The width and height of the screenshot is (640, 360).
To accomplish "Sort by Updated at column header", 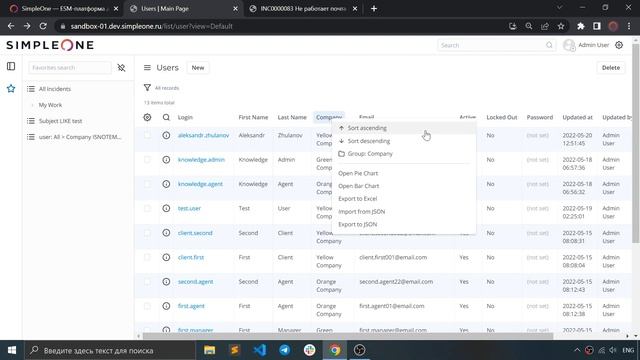I will click(x=577, y=118).
